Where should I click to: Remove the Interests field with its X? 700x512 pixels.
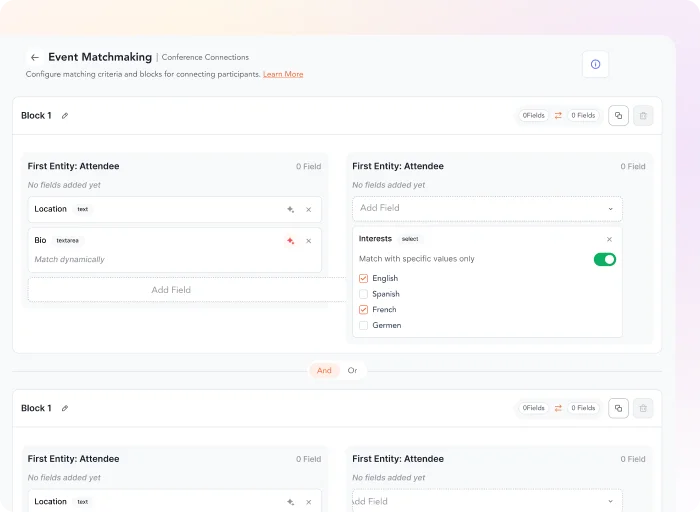coord(609,239)
